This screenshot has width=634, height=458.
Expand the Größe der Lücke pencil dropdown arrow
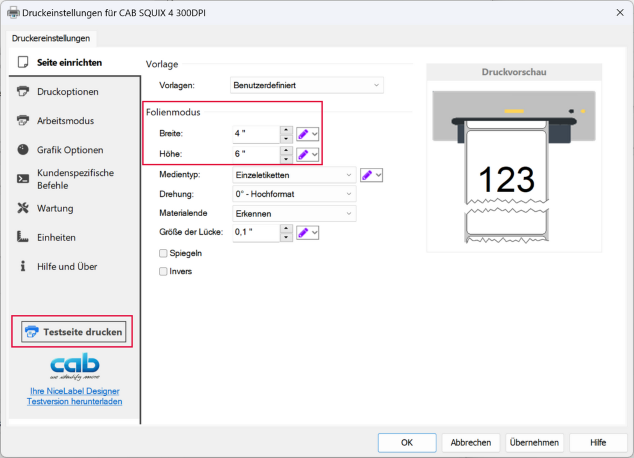(x=315, y=232)
